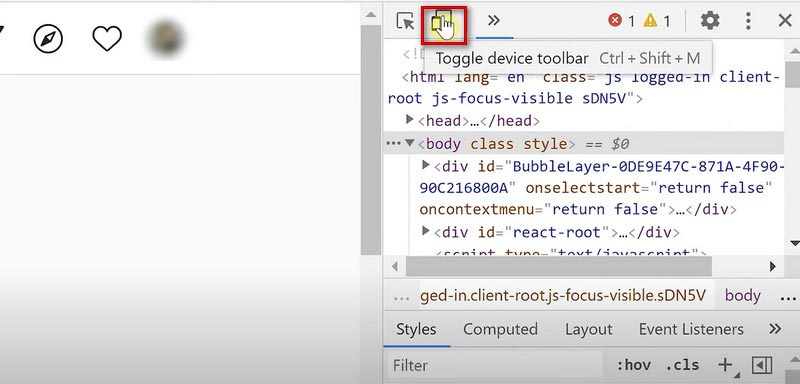The width and height of the screenshot is (800, 384).
Task: Close the DevTools panel
Action: coord(785,21)
